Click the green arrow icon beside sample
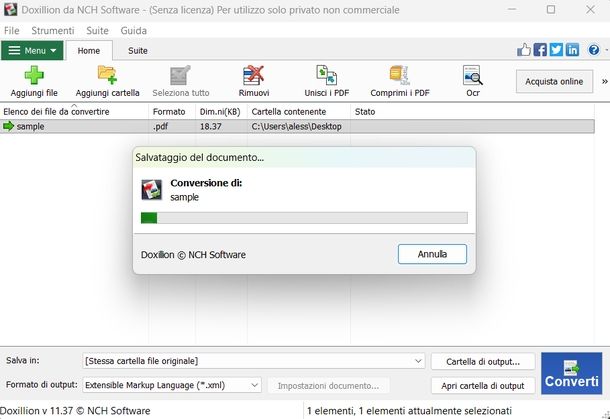 click(x=8, y=126)
